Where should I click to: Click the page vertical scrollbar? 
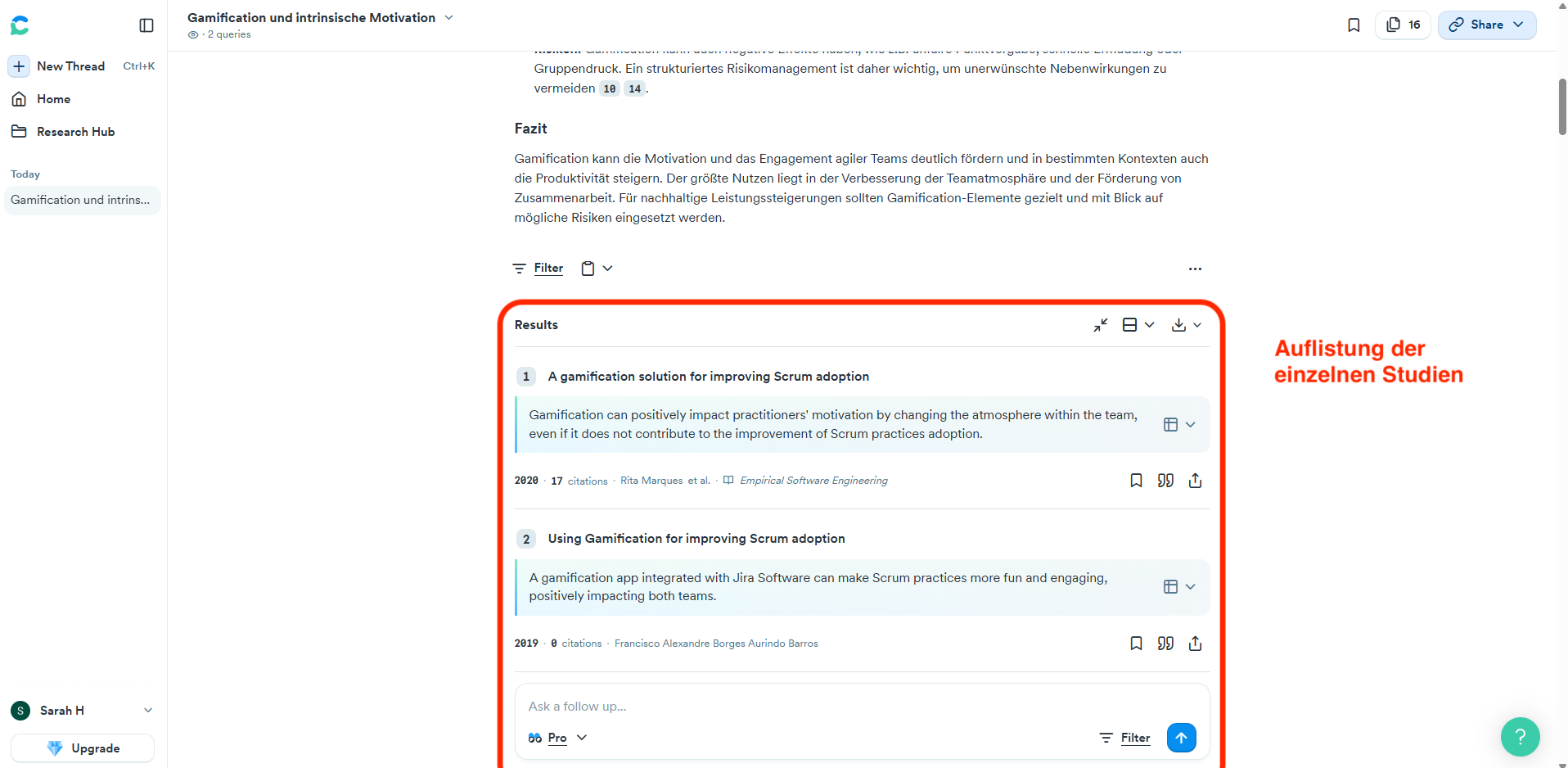(1561, 106)
